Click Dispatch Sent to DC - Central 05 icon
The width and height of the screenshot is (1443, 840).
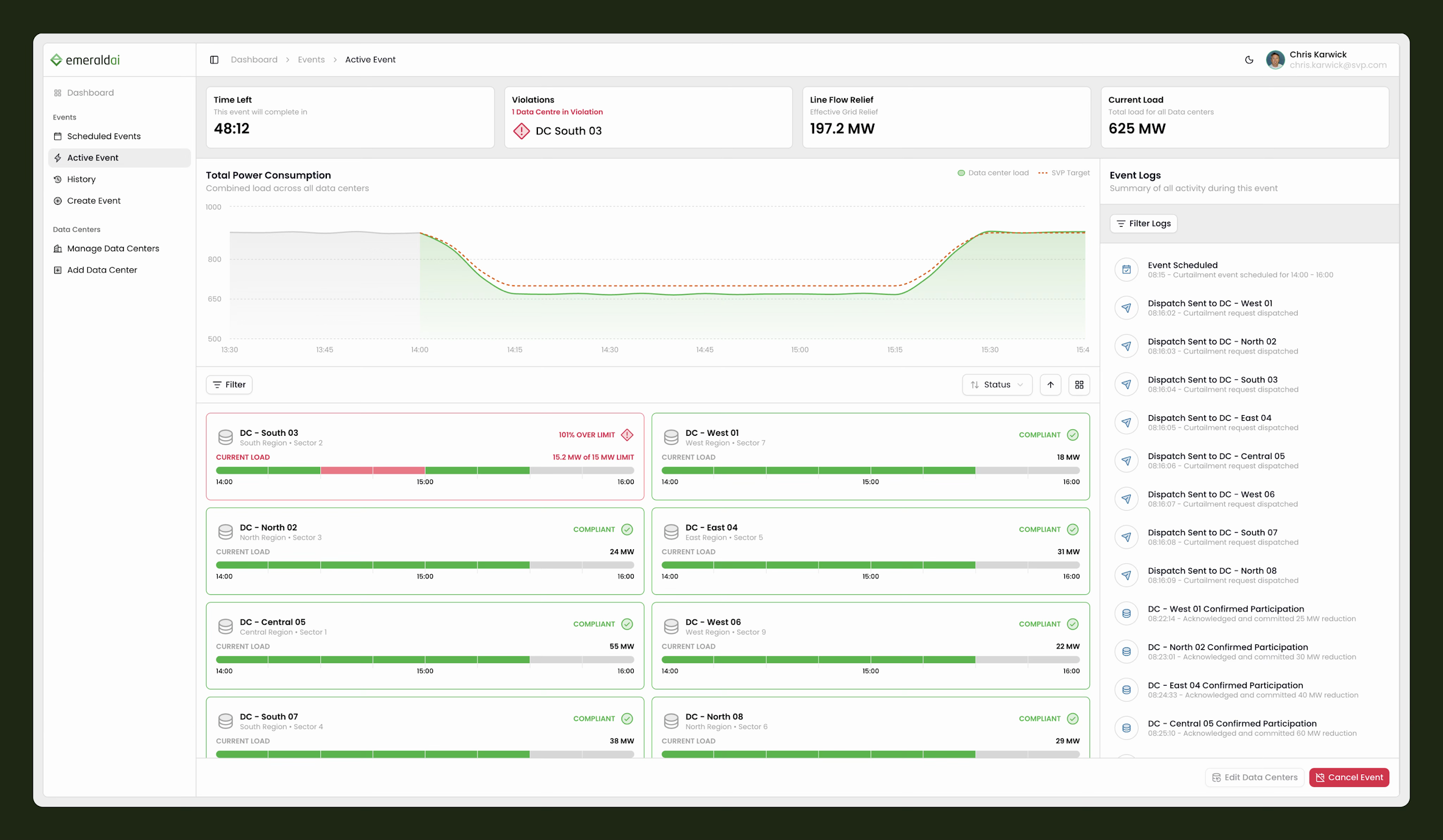point(1126,461)
